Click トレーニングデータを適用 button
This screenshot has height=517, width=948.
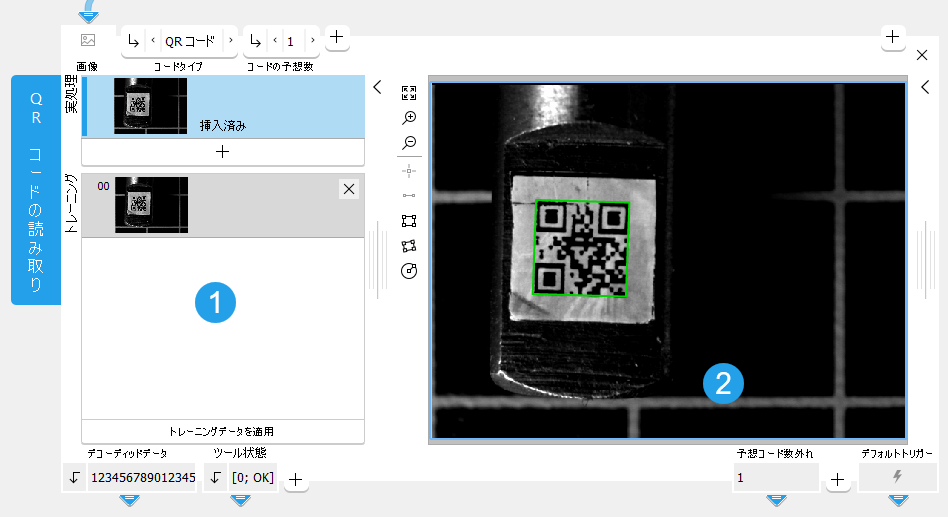click(222, 432)
